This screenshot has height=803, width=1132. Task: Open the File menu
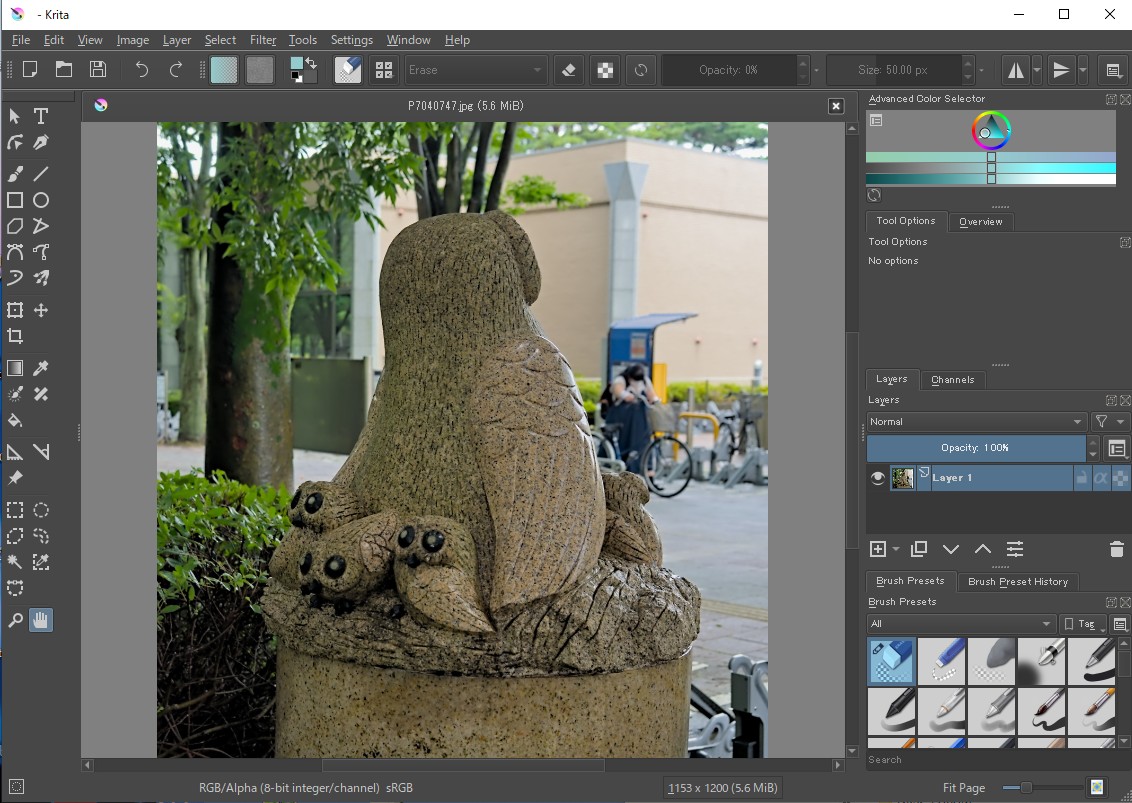click(21, 40)
